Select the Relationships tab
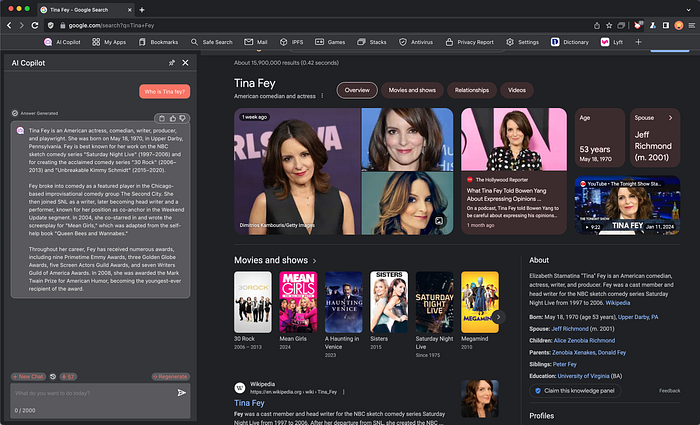 tap(472, 90)
